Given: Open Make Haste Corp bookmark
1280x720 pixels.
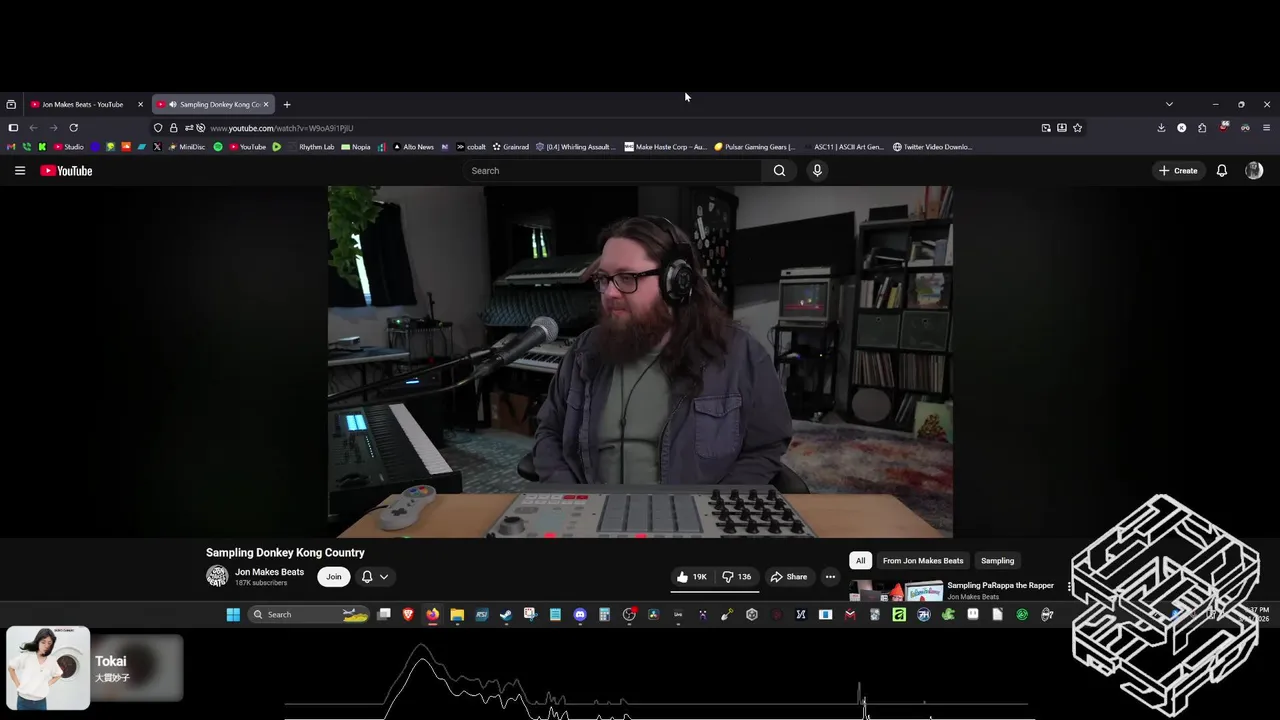Looking at the screenshot, I should click(666, 147).
